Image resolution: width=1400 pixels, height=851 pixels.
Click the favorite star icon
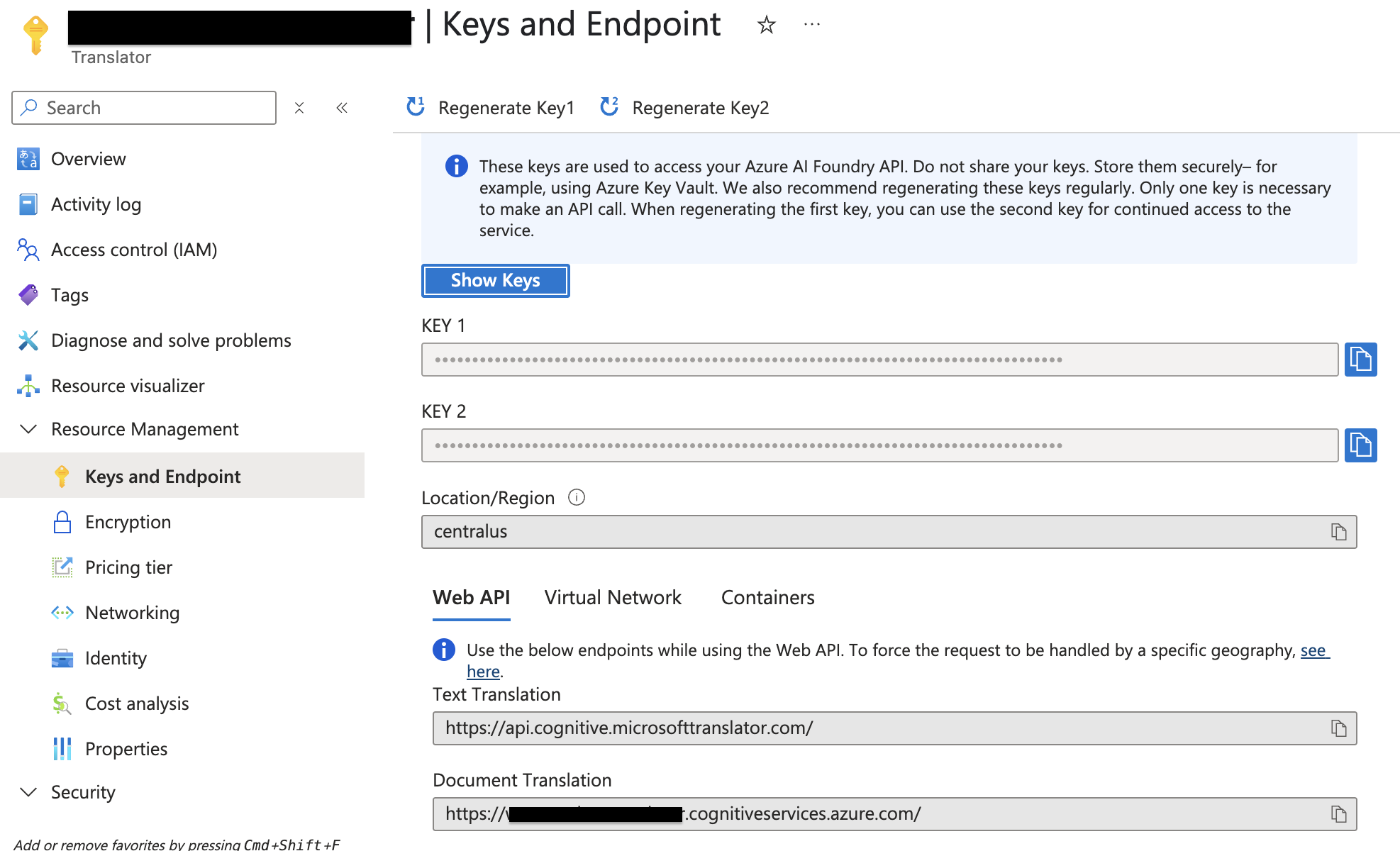[x=766, y=26]
